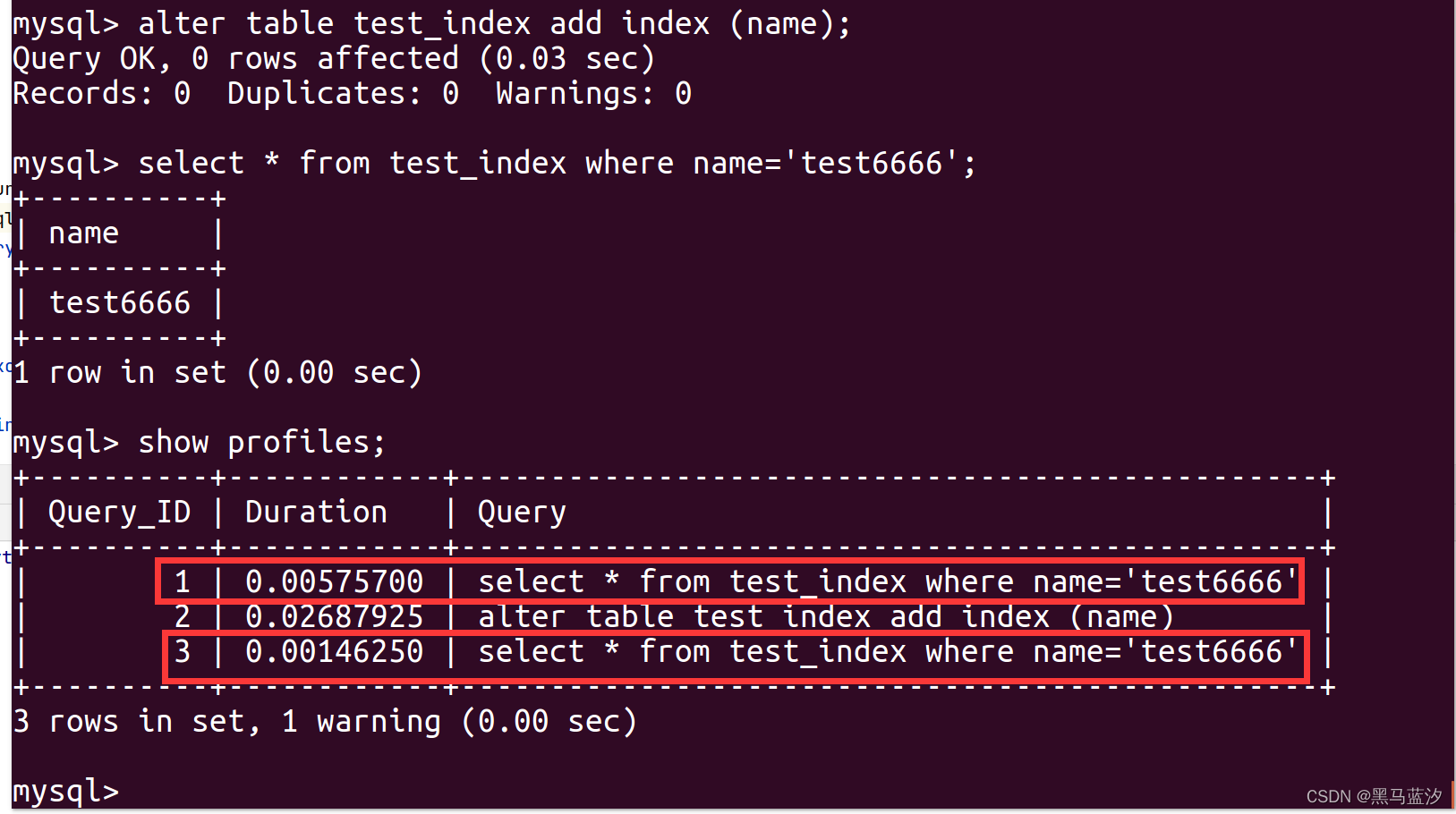Click the Query_ID column header
1456x814 pixels.
pos(119,512)
